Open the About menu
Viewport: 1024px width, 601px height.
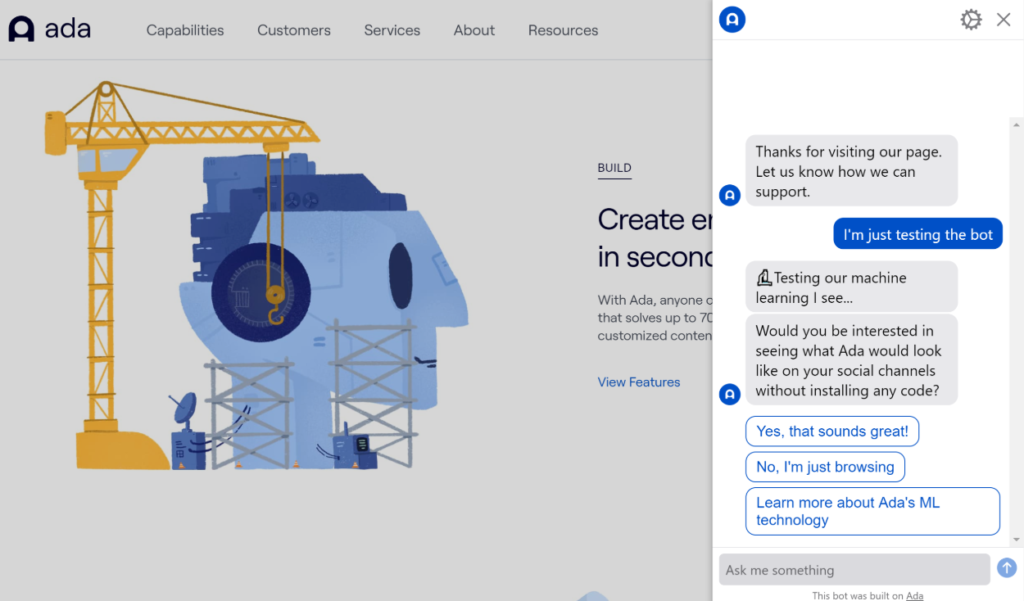point(474,30)
